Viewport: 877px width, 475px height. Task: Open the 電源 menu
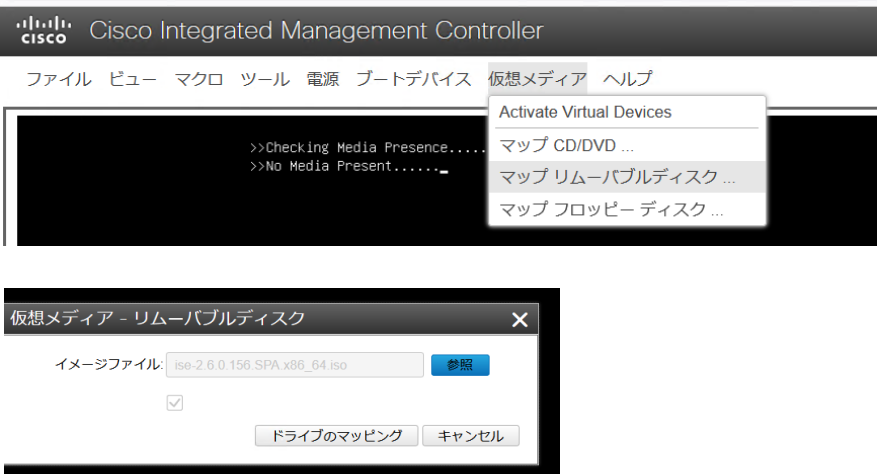coord(322,79)
